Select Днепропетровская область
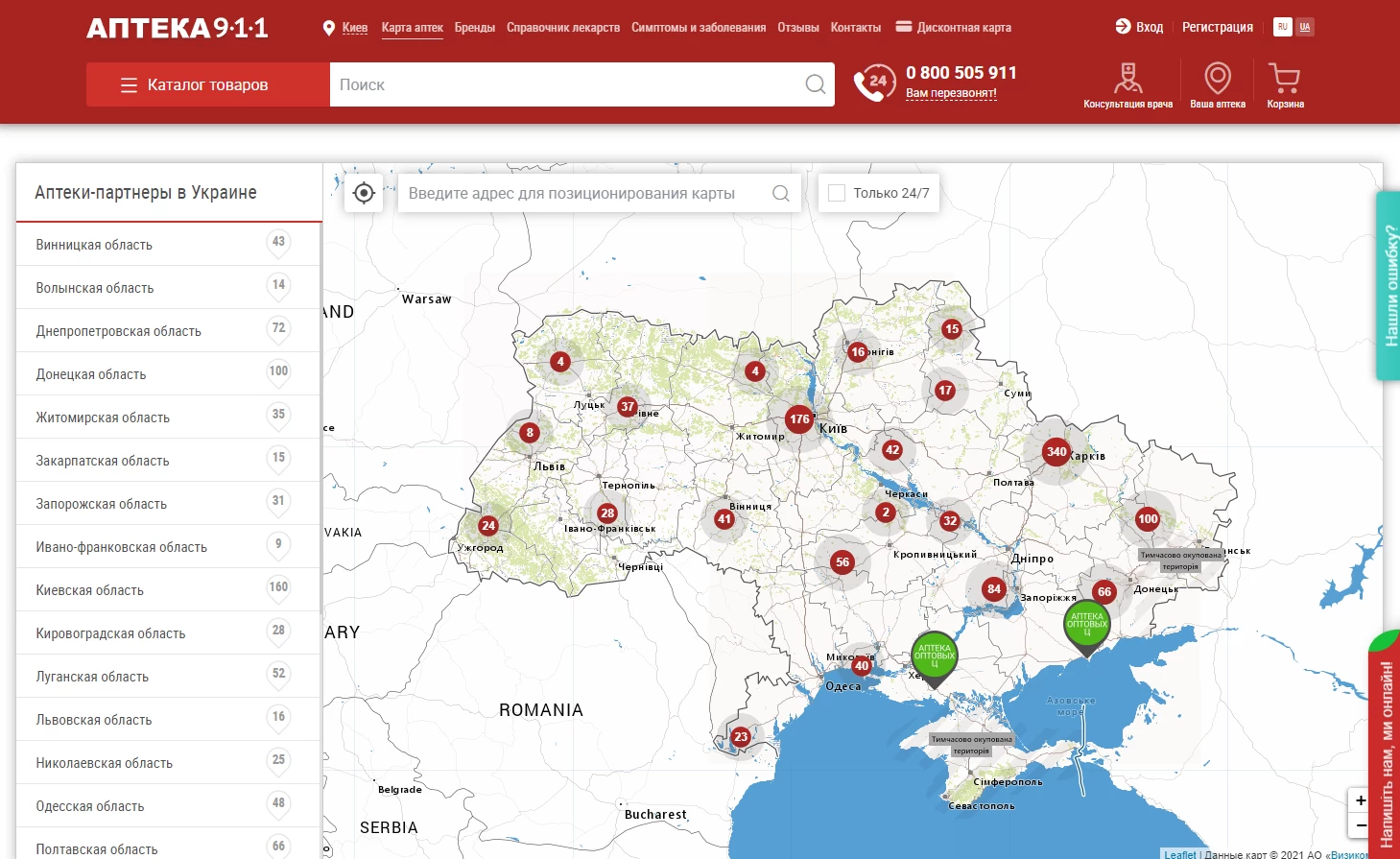Image resolution: width=1400 pixels, height=859 pixels. tap(168, 331)
